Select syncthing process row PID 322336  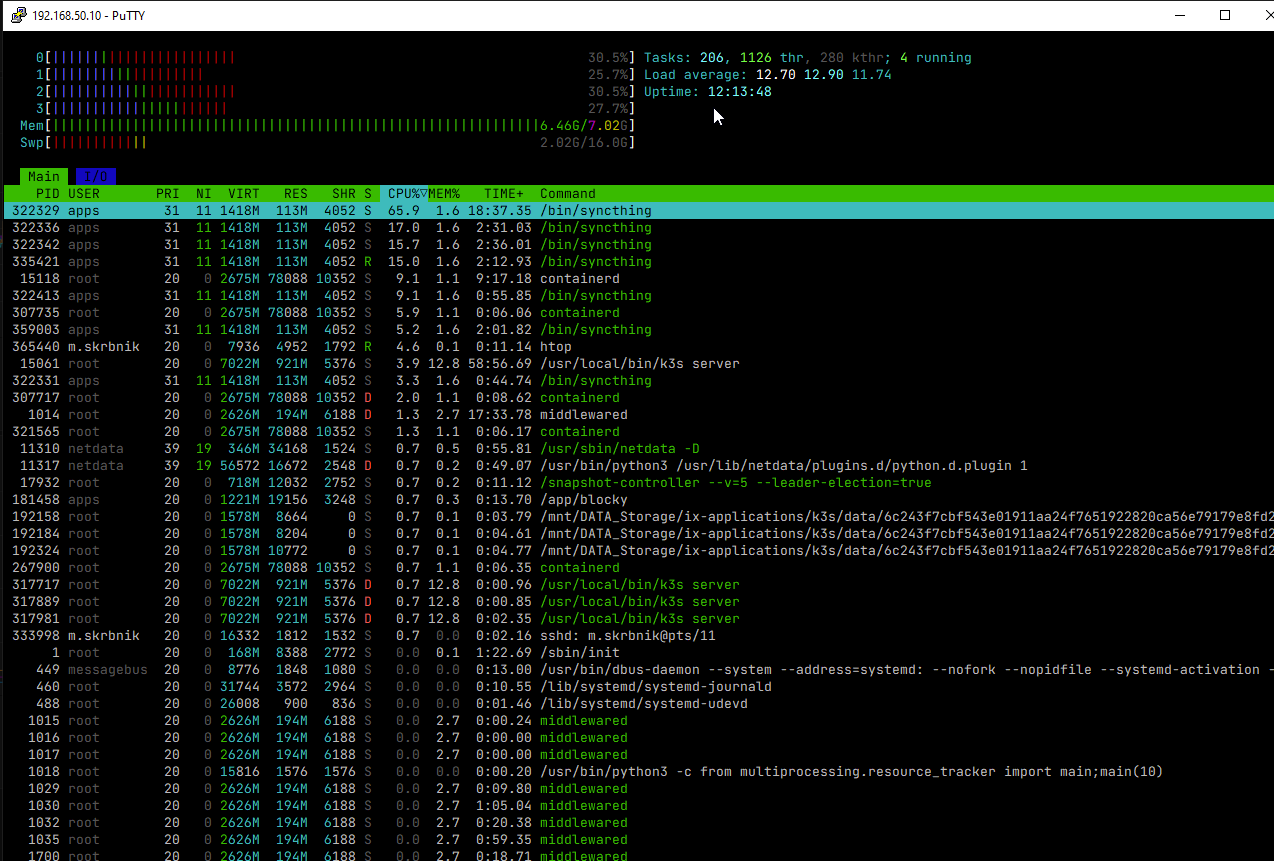pyautogui.click(x=639, y=228)
